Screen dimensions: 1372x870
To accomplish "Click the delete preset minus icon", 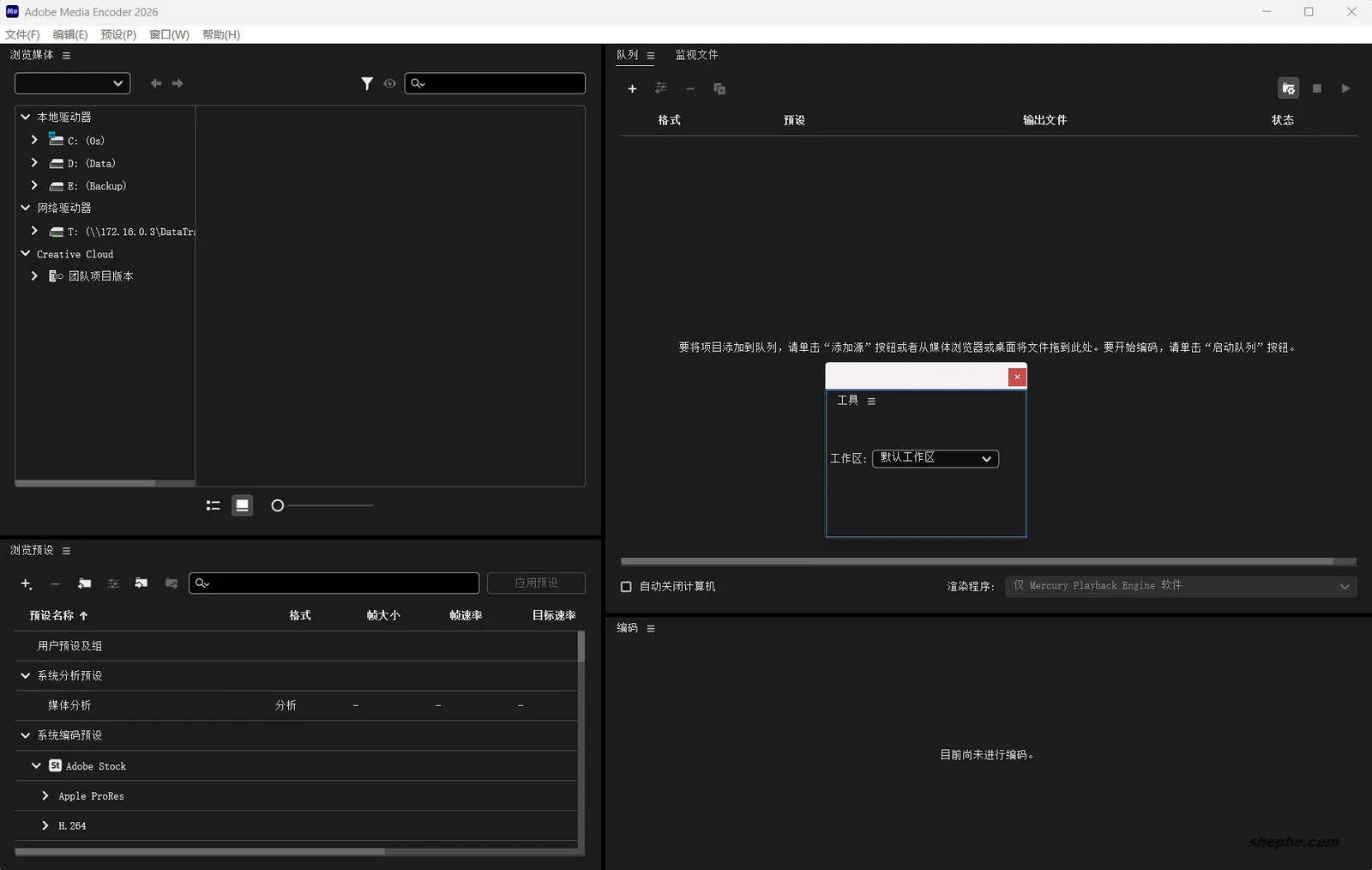I will pos(55,583).
